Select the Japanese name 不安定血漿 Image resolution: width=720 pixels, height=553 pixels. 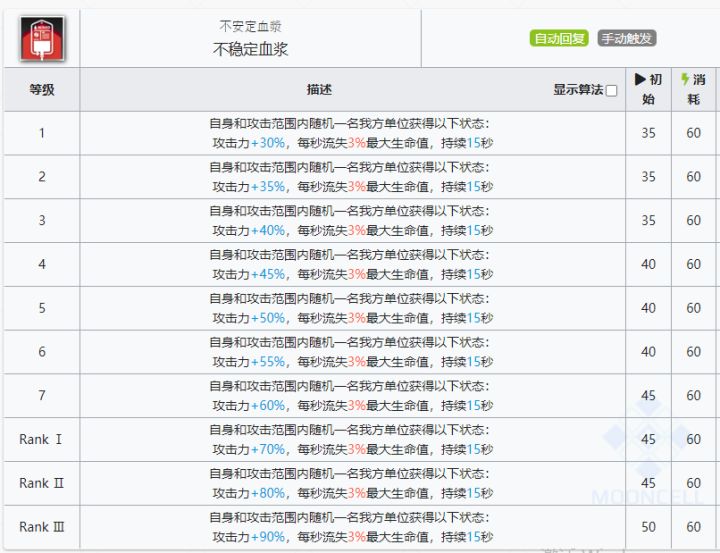250,26
